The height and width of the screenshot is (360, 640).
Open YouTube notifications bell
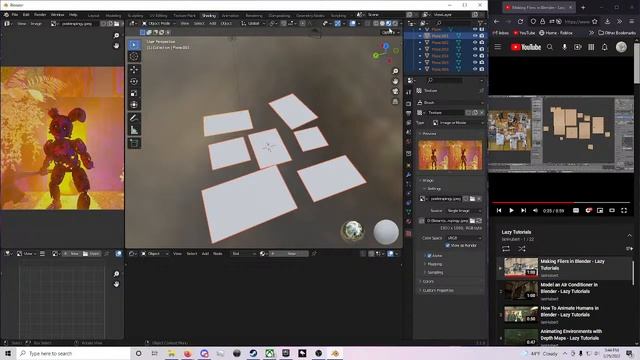(604, 47)
